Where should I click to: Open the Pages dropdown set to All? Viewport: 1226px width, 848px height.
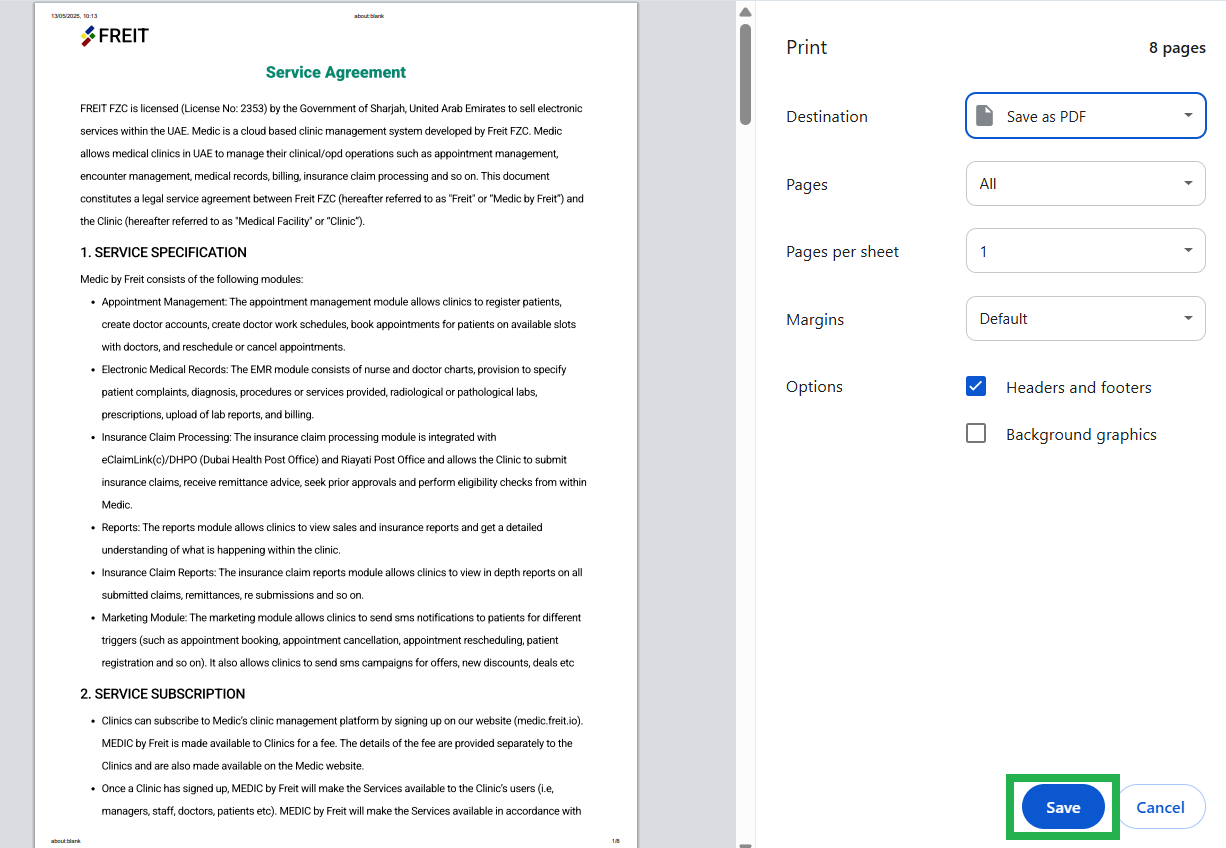coord(1085,184)
